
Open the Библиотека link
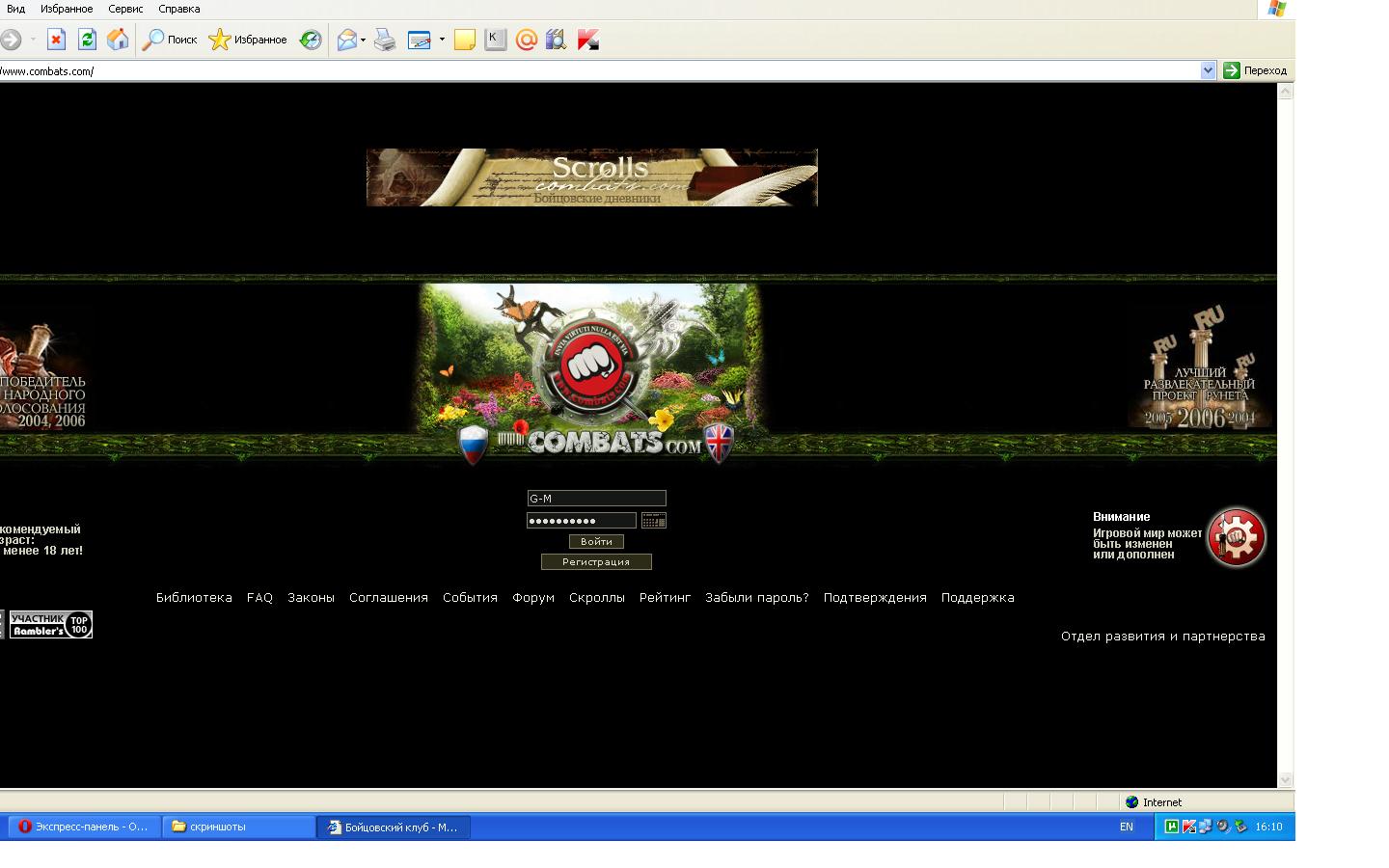(194, 598)
